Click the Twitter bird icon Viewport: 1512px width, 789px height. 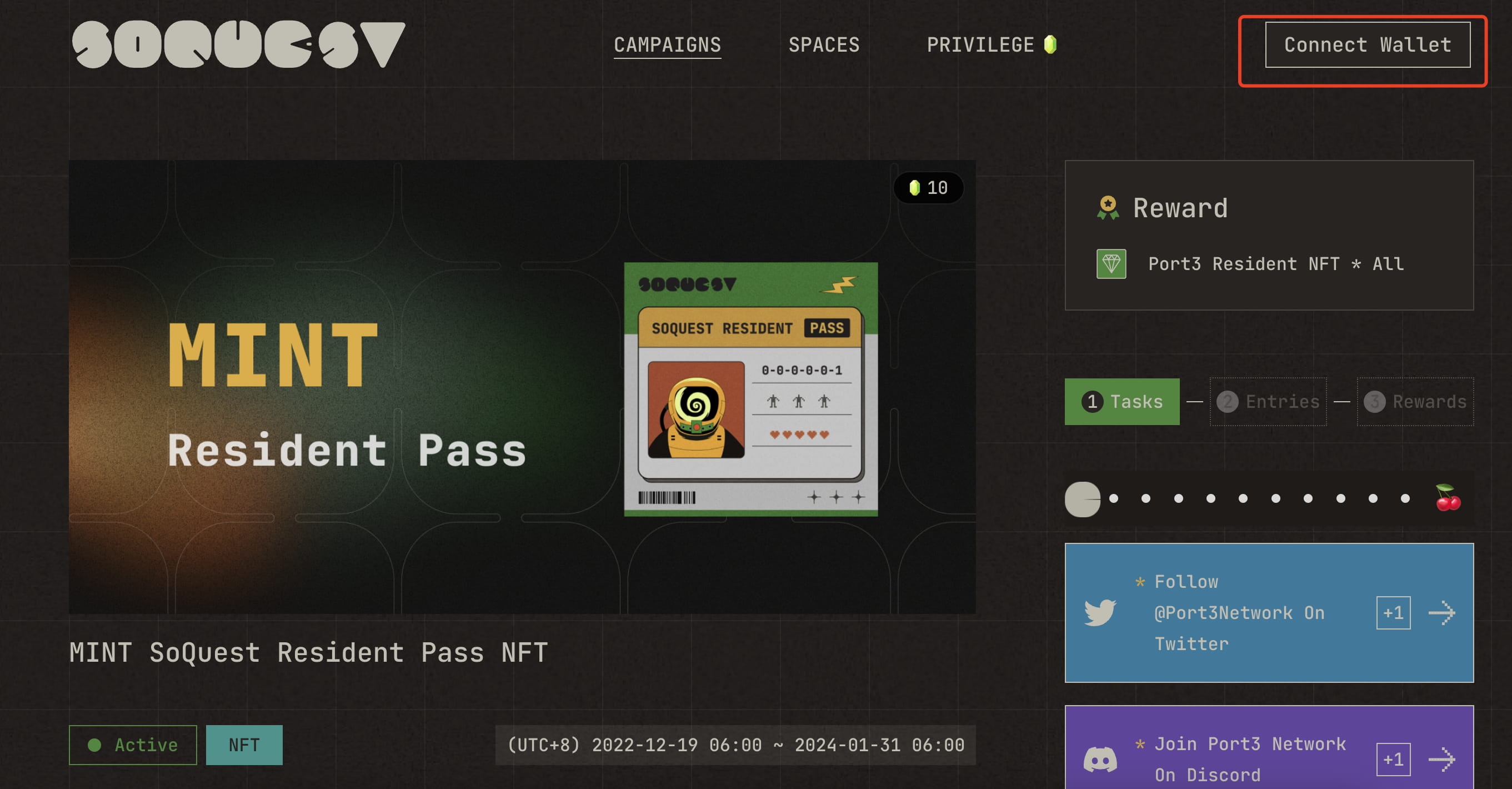pos(1099,612)
